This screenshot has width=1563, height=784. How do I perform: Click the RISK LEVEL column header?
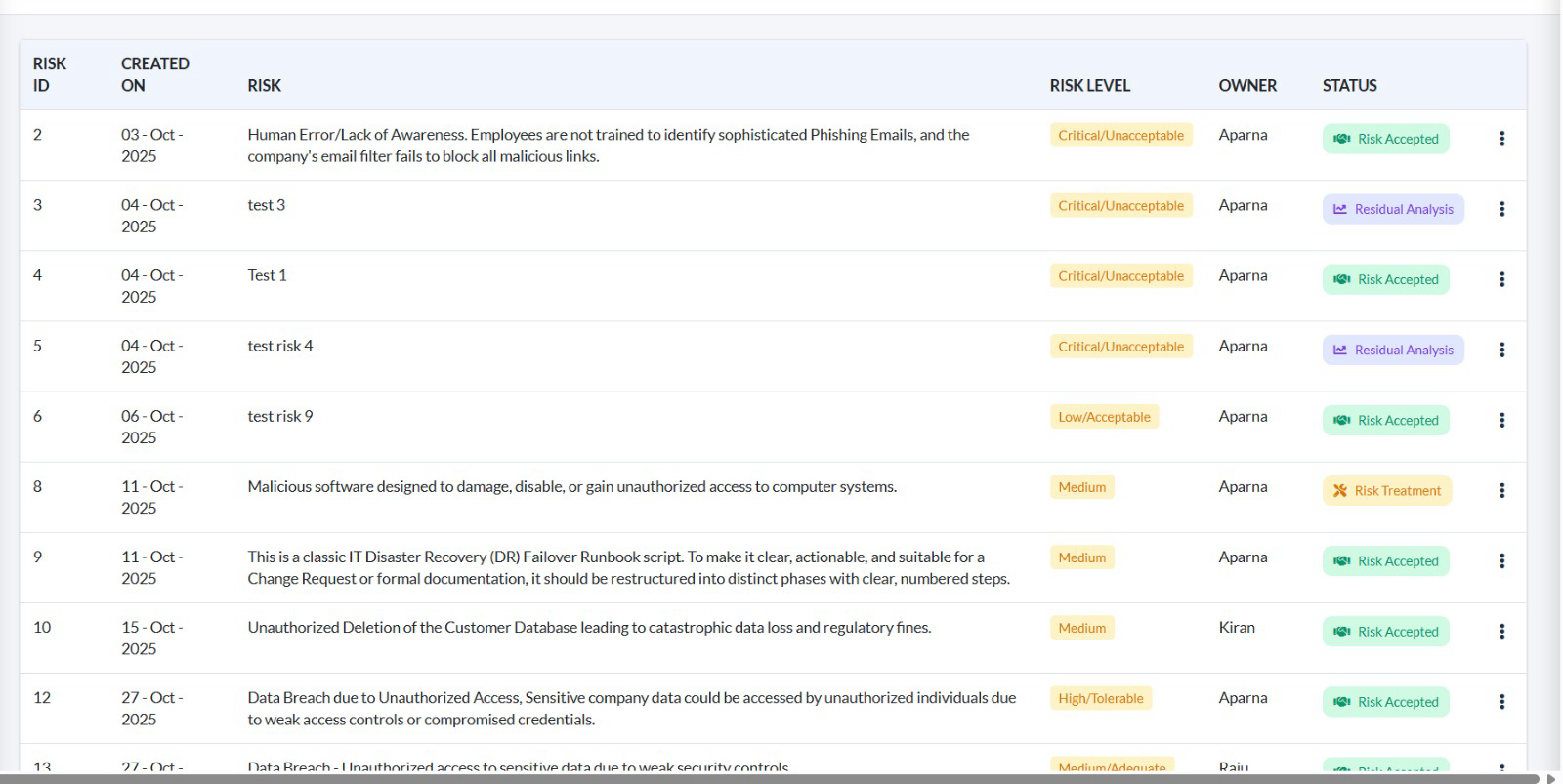(1090, 86)
